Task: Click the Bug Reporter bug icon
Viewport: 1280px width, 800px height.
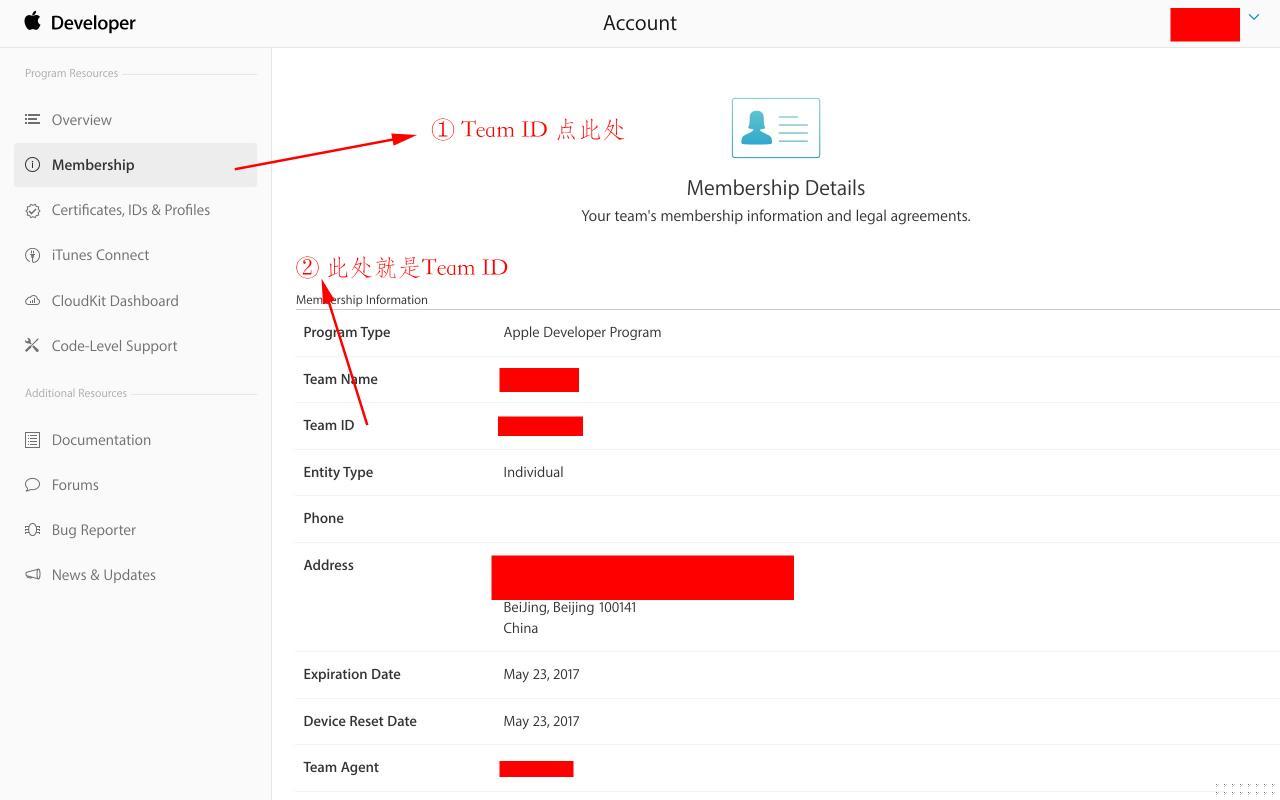Action: point(33,530)
